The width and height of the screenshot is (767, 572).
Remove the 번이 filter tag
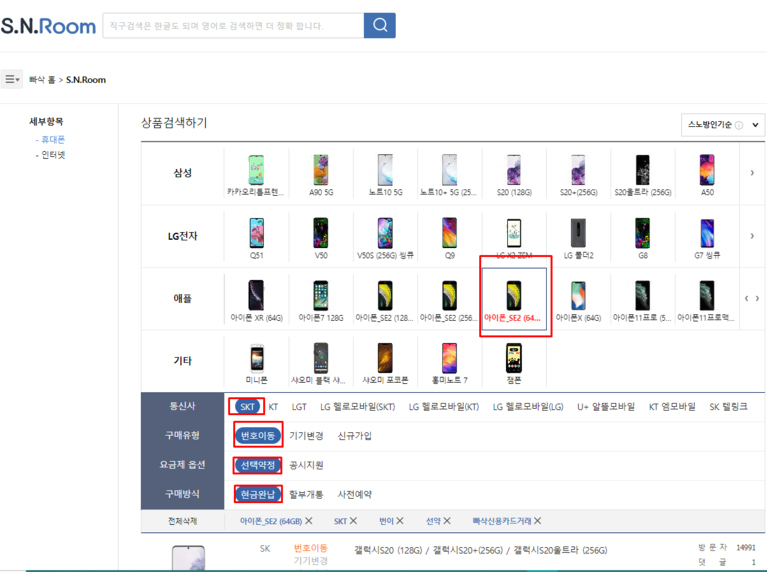(x=400, y=521)
